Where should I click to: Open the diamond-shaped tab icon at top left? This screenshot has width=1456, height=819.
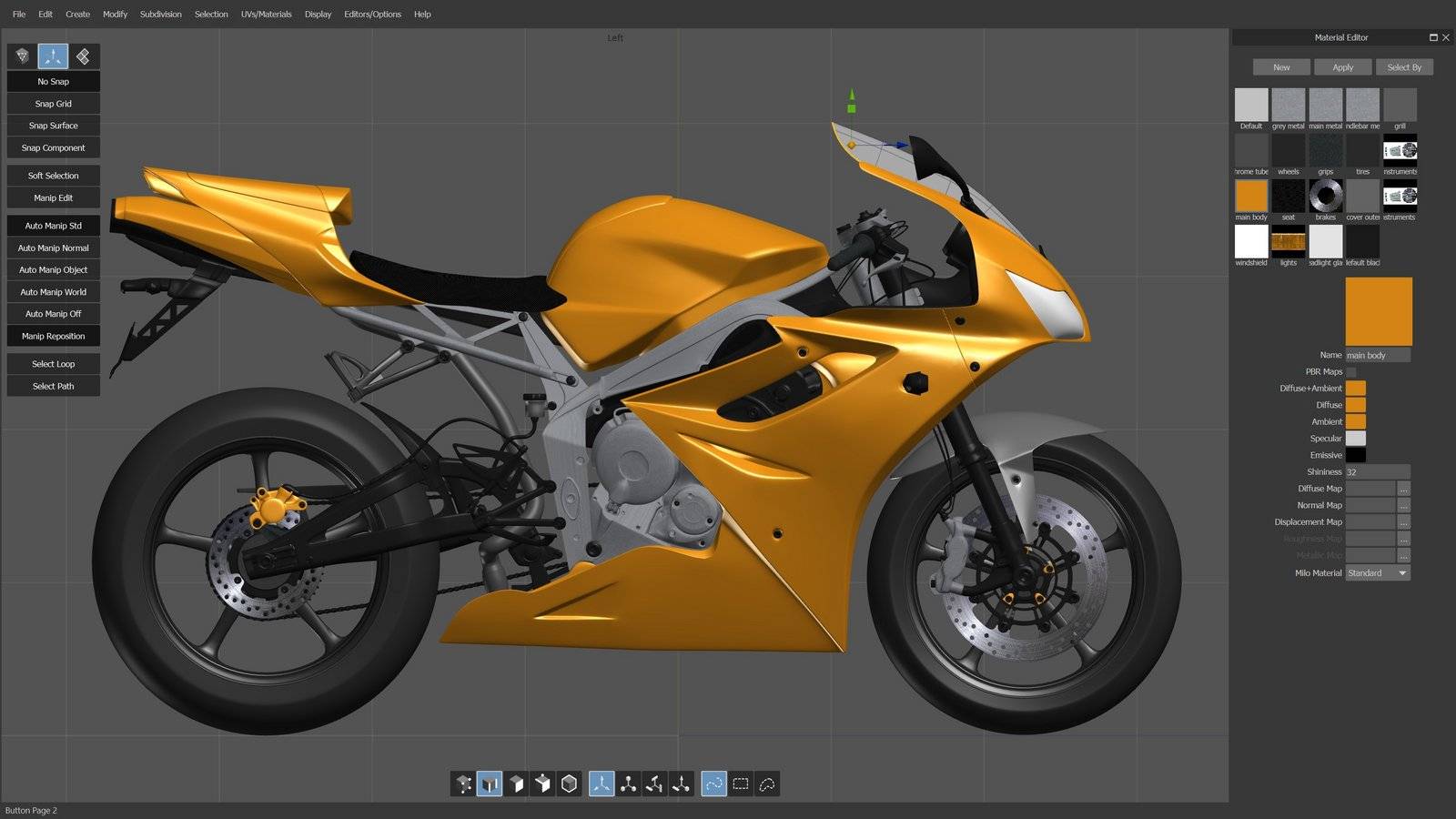[x=83, y=56]
